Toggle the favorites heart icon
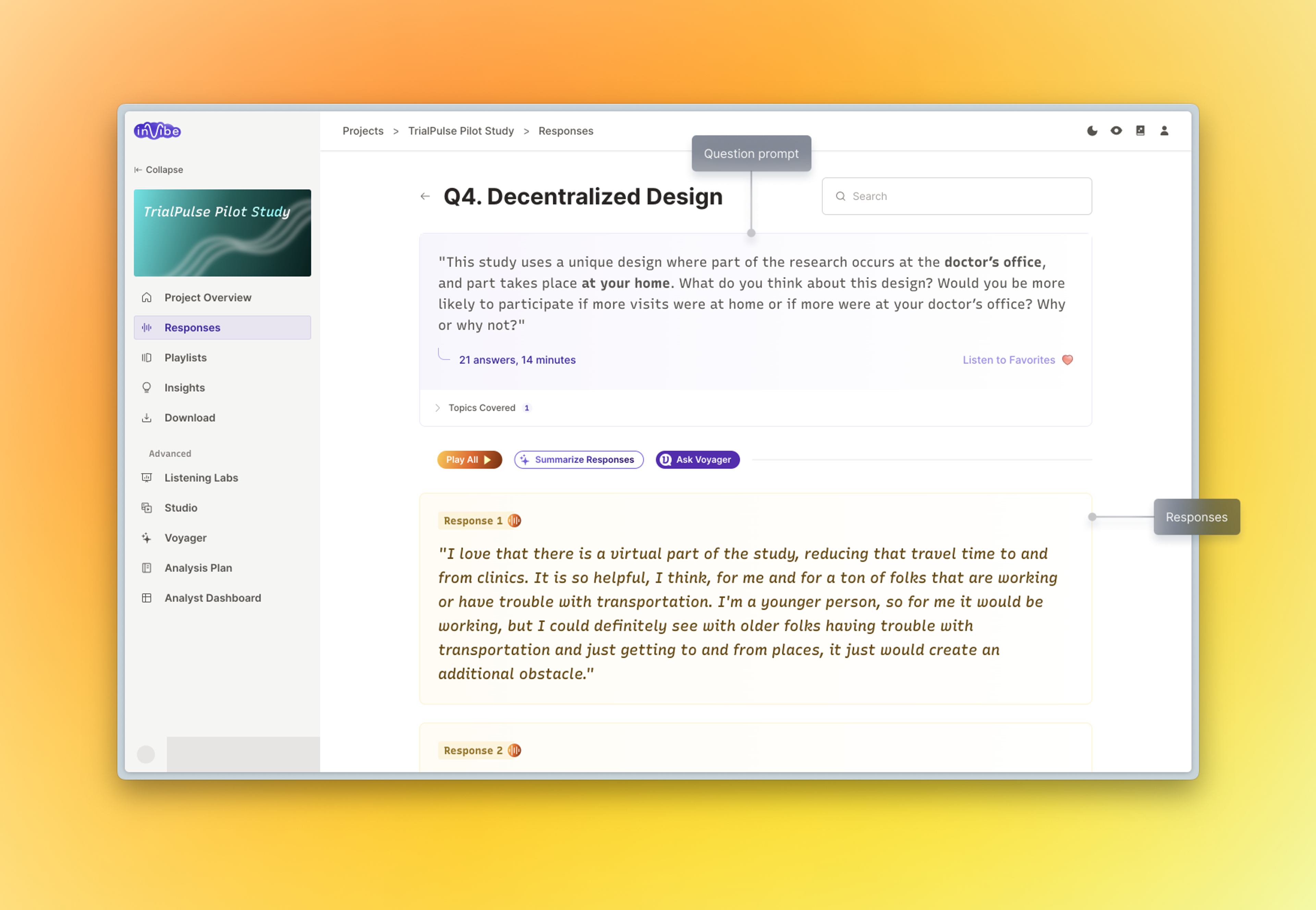This screenshot has height=910, width=1316. click(1068, 360)
